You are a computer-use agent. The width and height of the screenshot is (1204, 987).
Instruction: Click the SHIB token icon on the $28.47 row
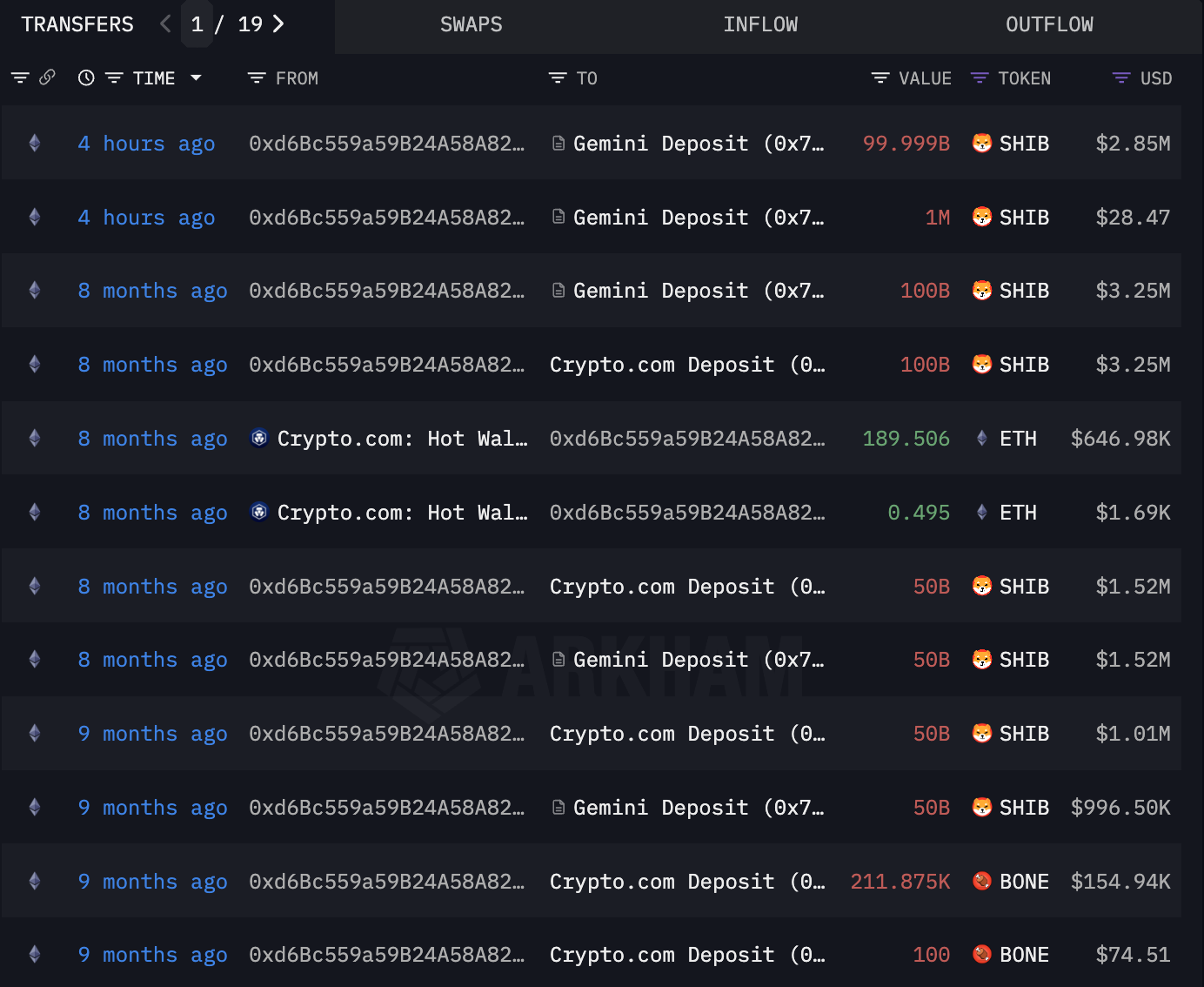click(982, 217)
